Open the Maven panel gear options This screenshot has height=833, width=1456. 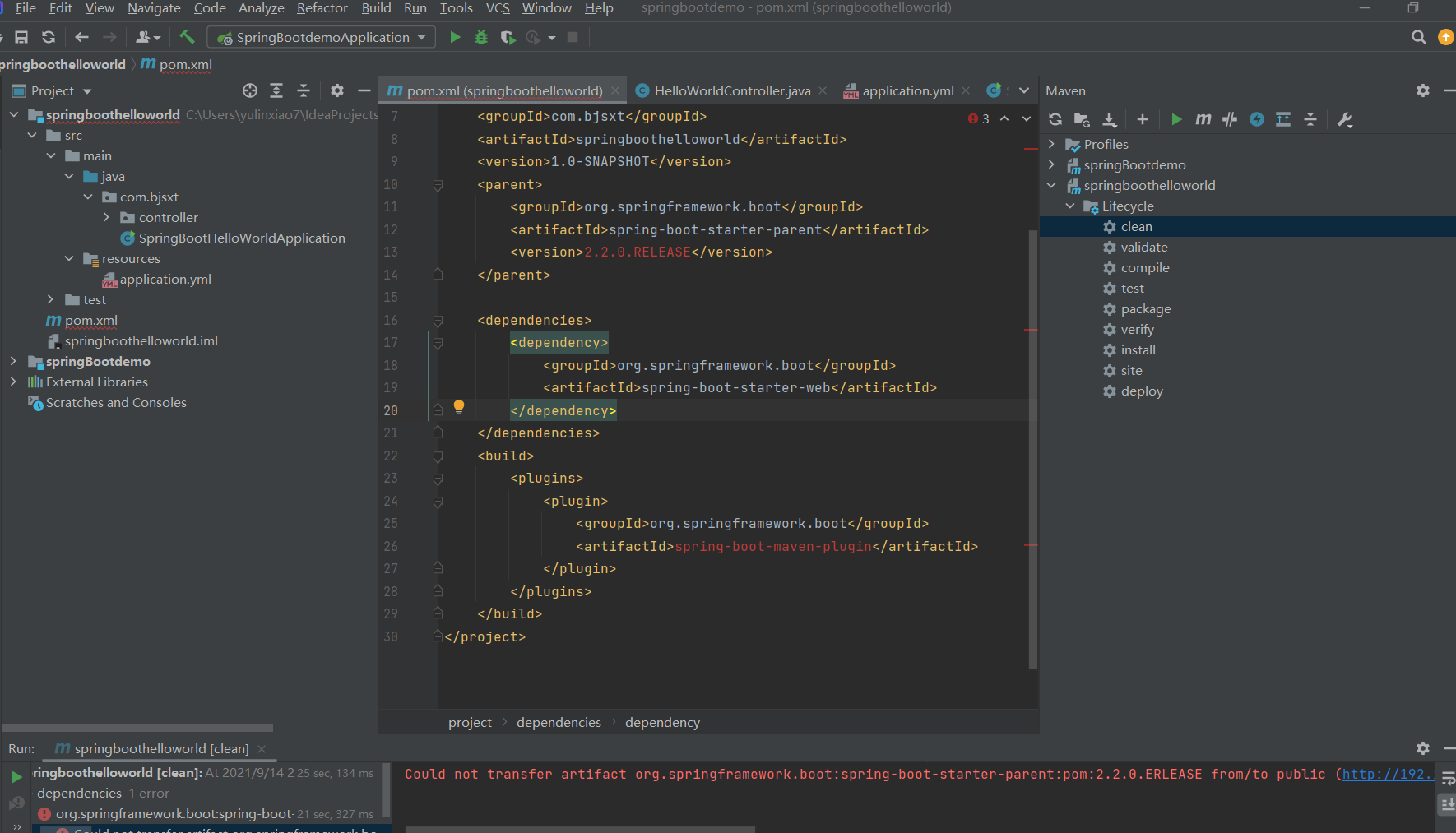1423,90
